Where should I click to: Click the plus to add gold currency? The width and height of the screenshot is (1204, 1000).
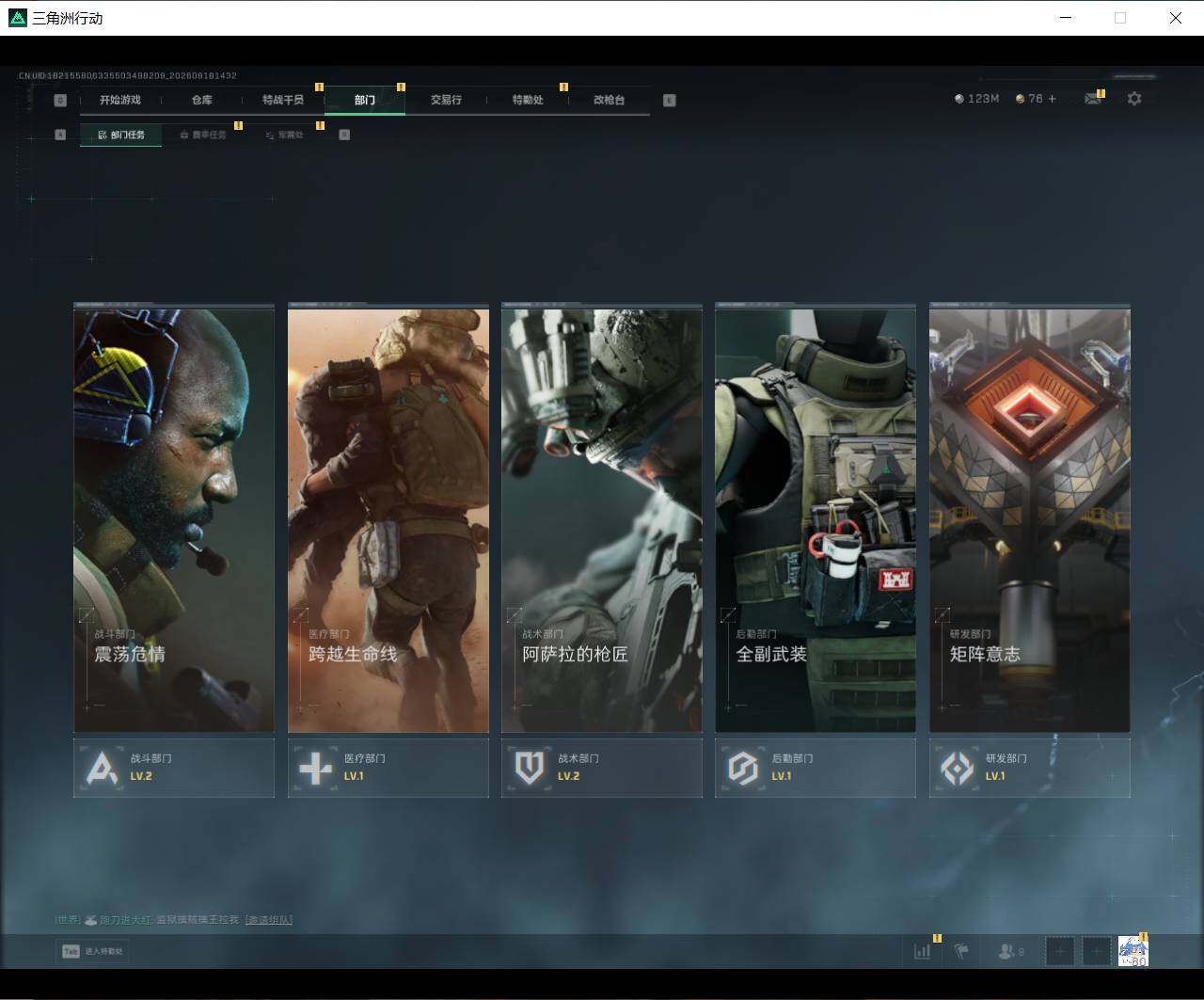pos(1052,99)
